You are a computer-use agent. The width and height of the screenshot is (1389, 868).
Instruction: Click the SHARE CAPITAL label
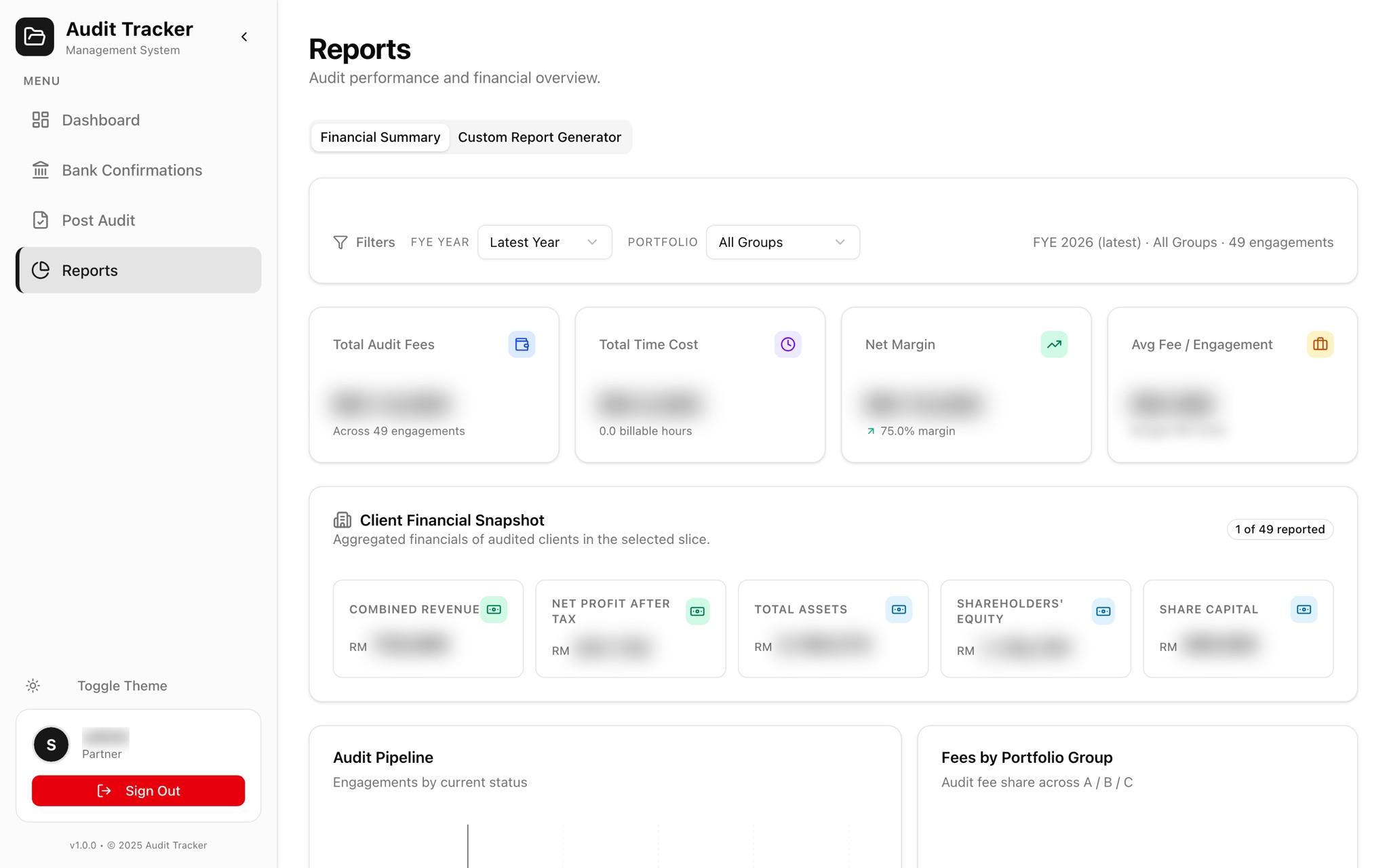[x=1209, y=610]
